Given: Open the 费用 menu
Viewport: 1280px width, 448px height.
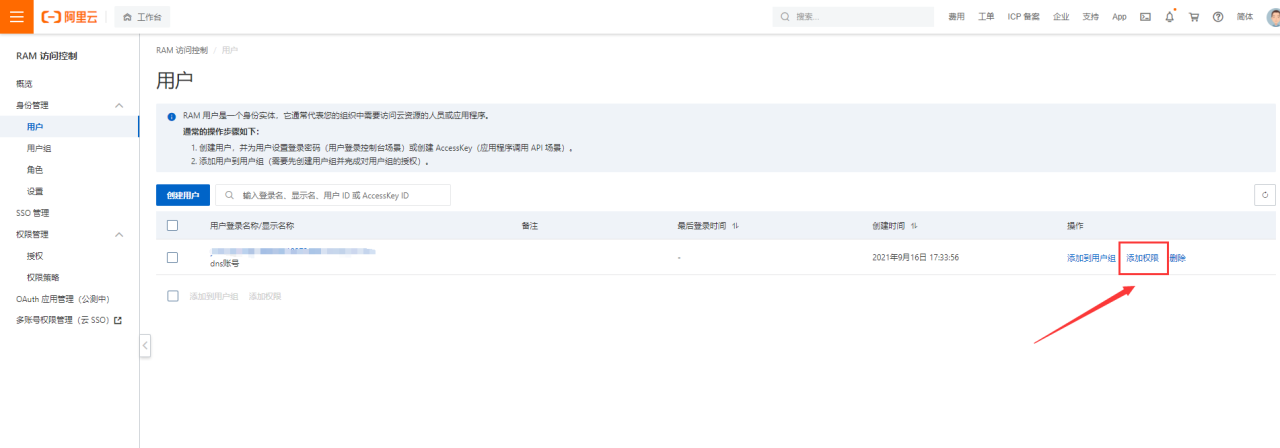Looking at the screenshot, I should pos(956,17).
